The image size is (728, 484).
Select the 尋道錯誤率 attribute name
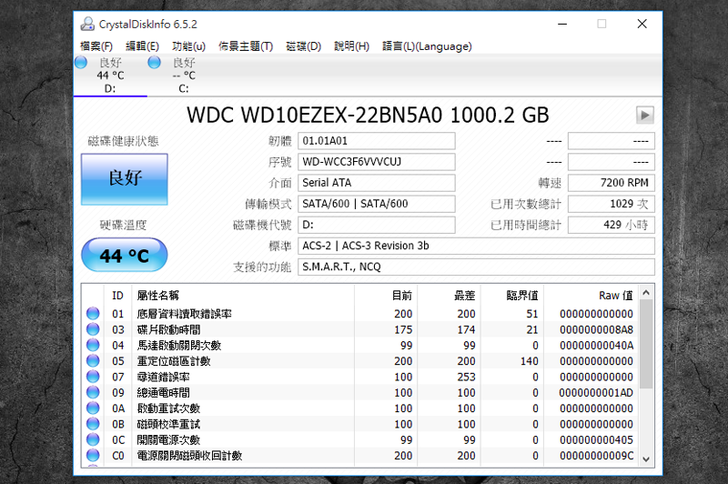coord(163,377)
